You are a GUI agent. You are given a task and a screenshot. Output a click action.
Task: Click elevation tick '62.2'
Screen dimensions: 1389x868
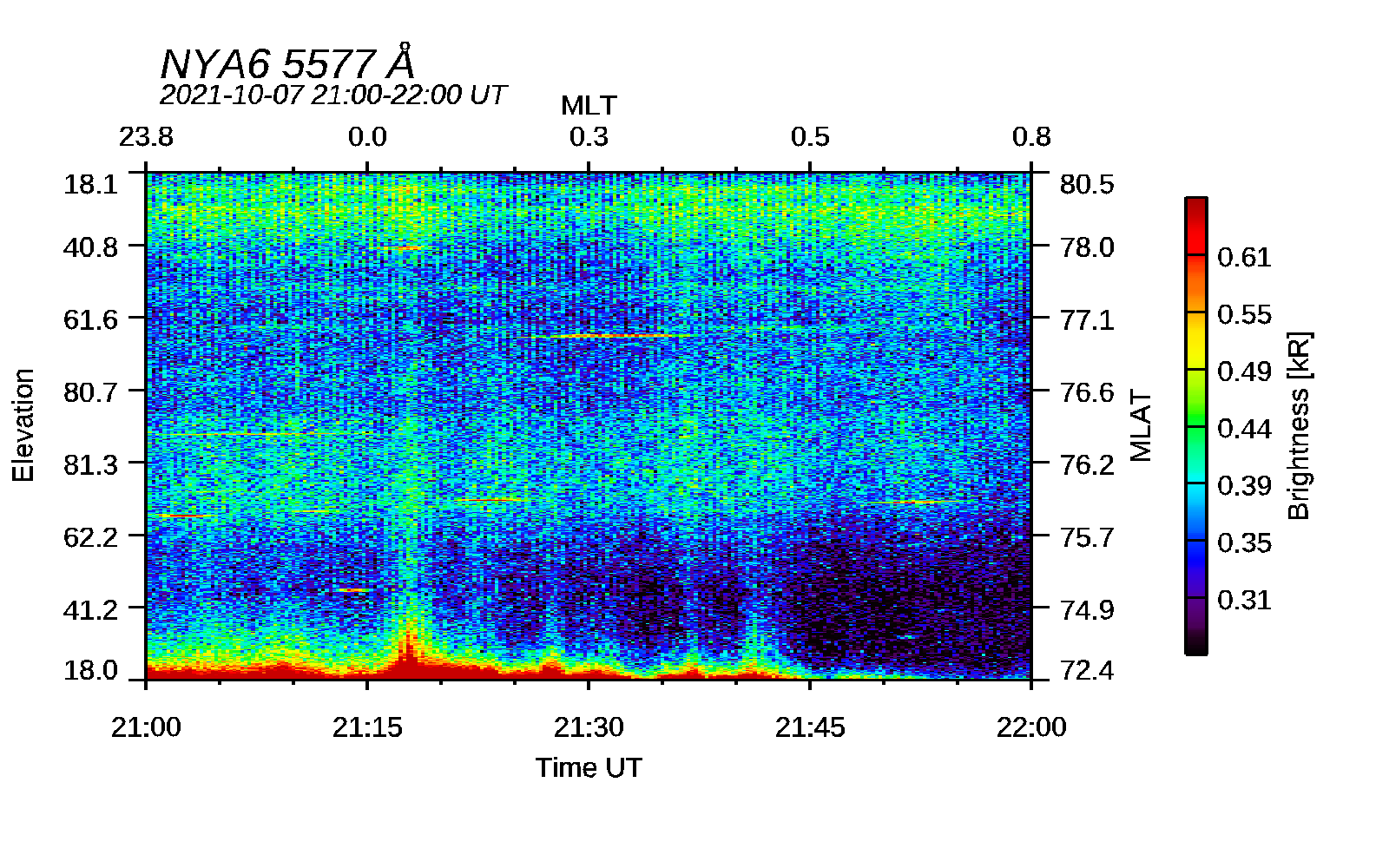coord(90,536)
